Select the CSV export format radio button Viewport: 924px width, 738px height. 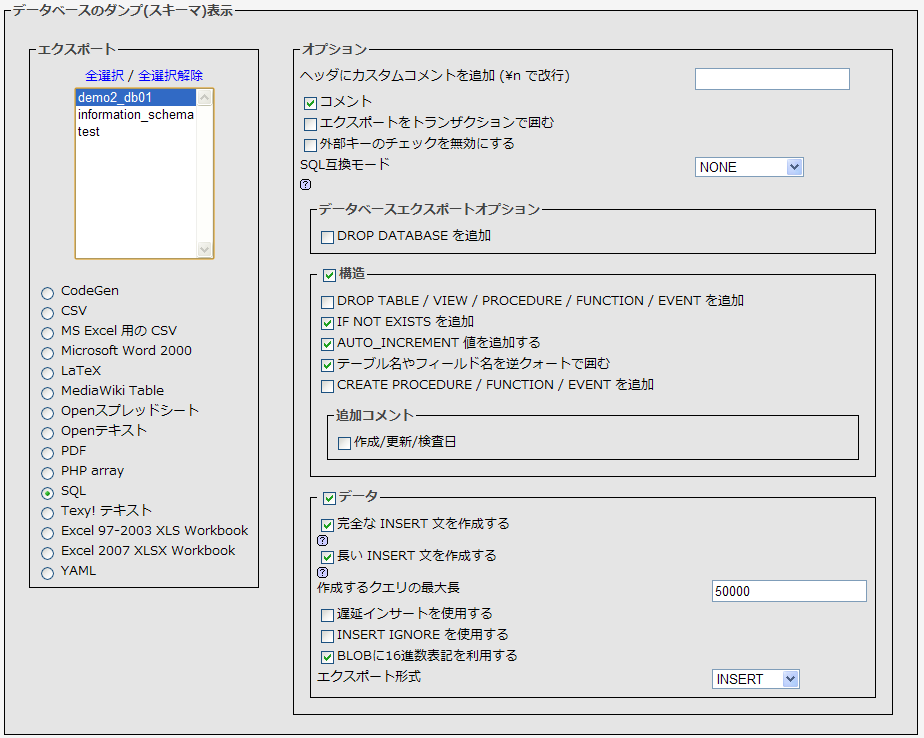pos(47,312)
